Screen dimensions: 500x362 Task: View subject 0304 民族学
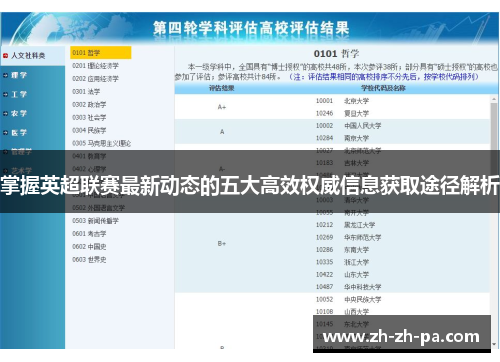tap(89, 130)
